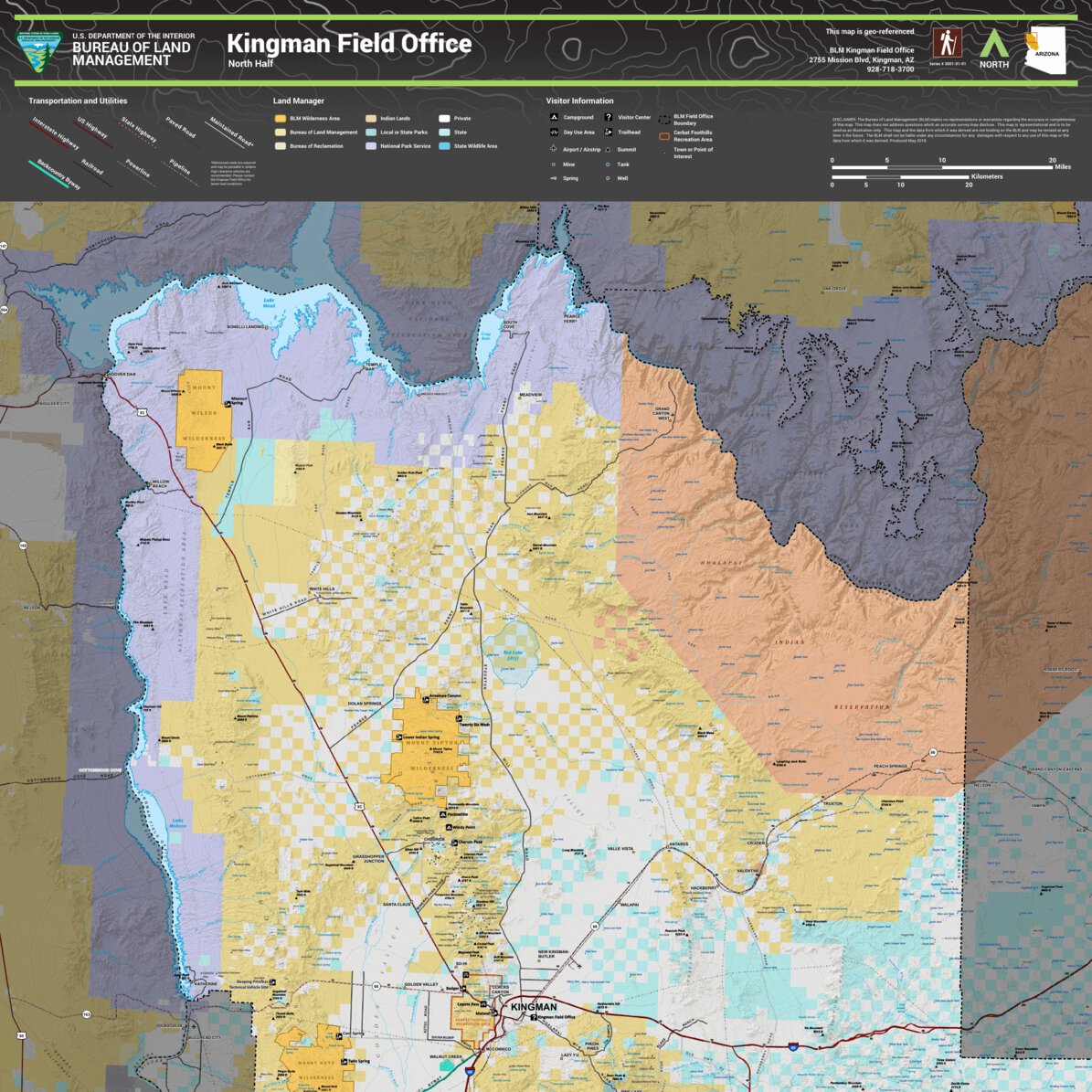This screenshot has width=1092, height=1092.
Task: Click the 'Grand Canyon West' label
Action: point(662,414)
